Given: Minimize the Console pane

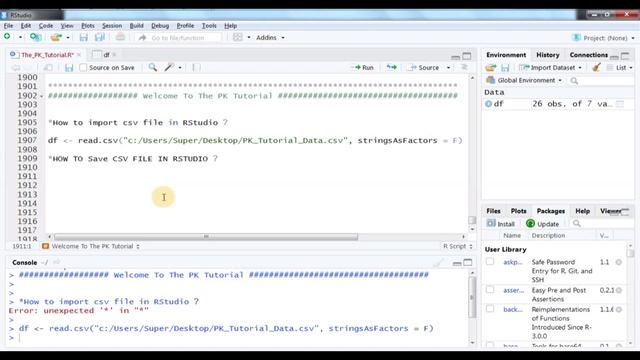Looking at the screenshot, I should (457, 263).
